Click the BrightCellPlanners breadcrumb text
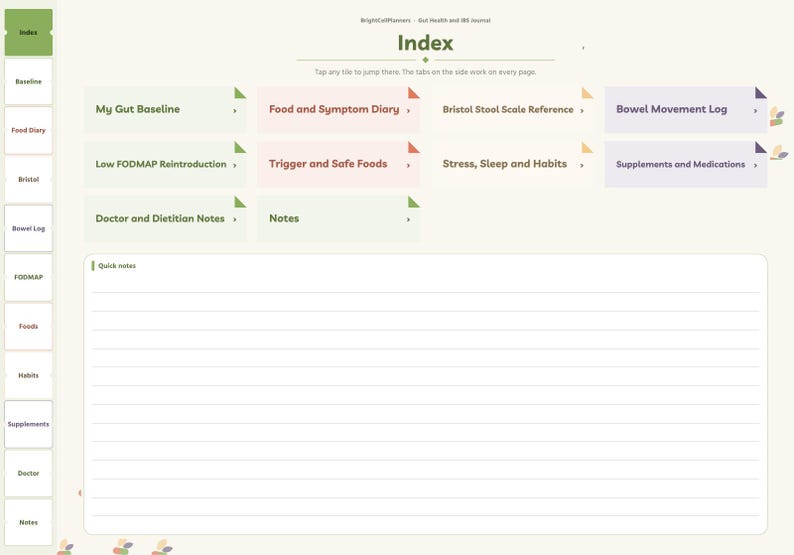This screenshot has height=555, width=794. click(385, 20)
